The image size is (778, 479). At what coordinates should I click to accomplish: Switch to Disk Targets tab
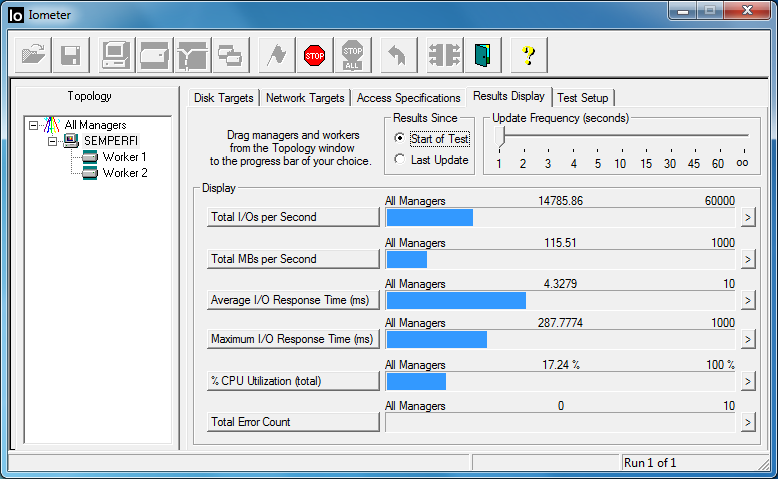(x=224, y=98)
